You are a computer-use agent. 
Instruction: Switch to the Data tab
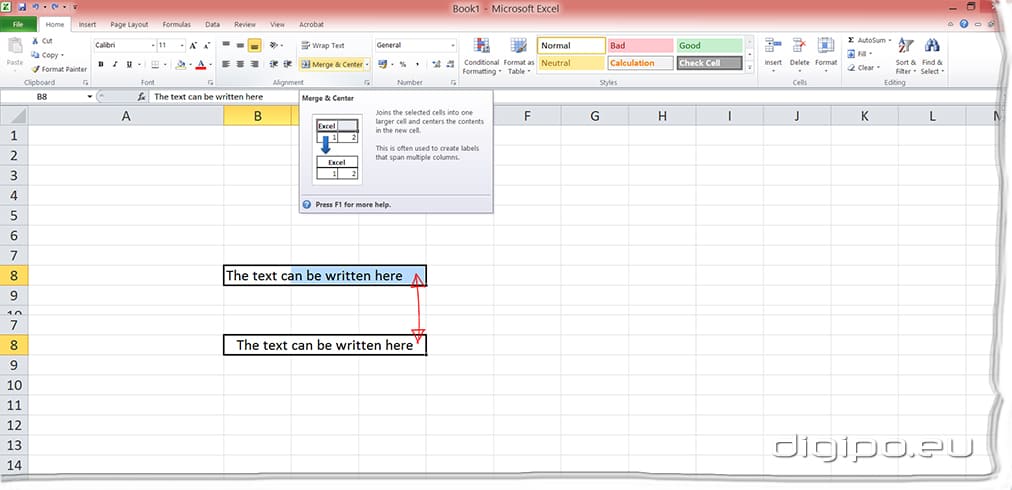(212, 25)
